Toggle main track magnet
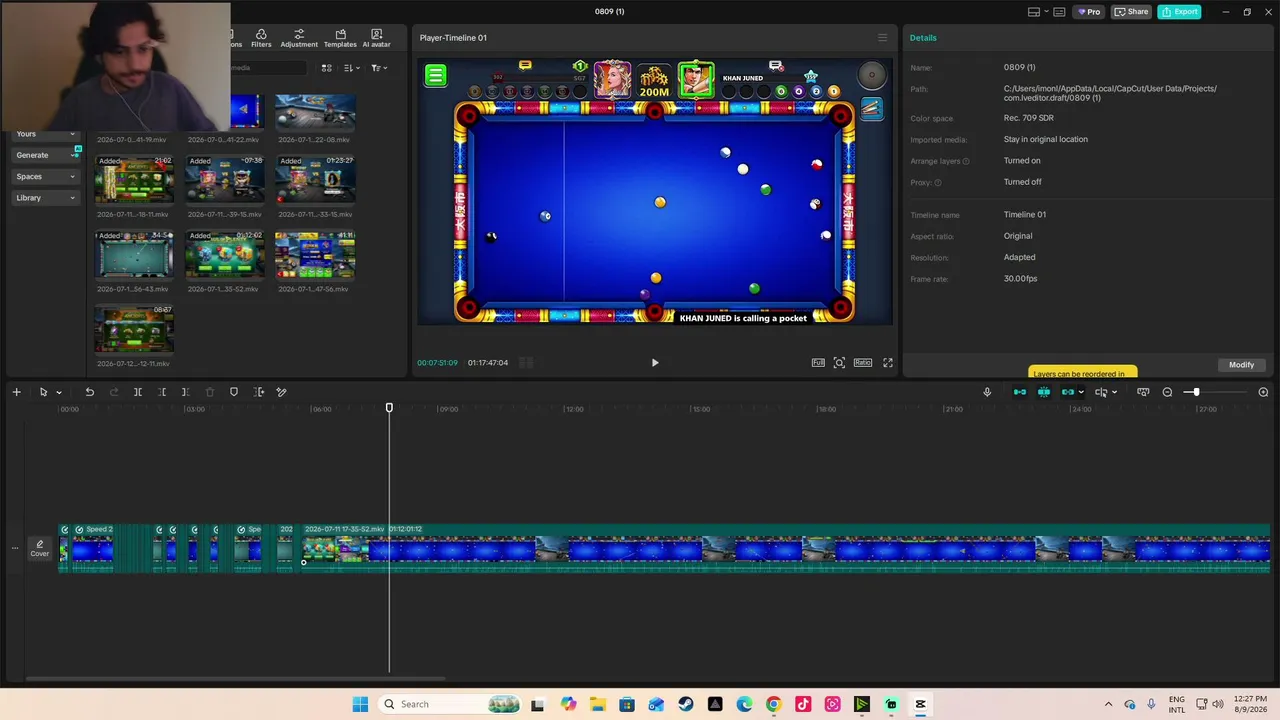The width and height of the screenshot is (1280, 720). pos(1020,392)
